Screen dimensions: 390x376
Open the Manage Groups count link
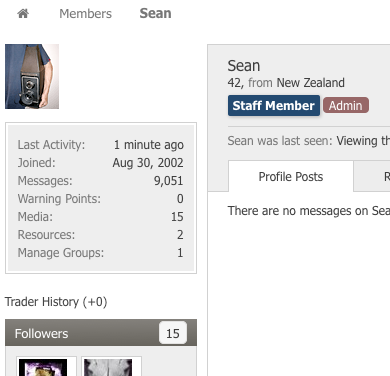point(180,253)
